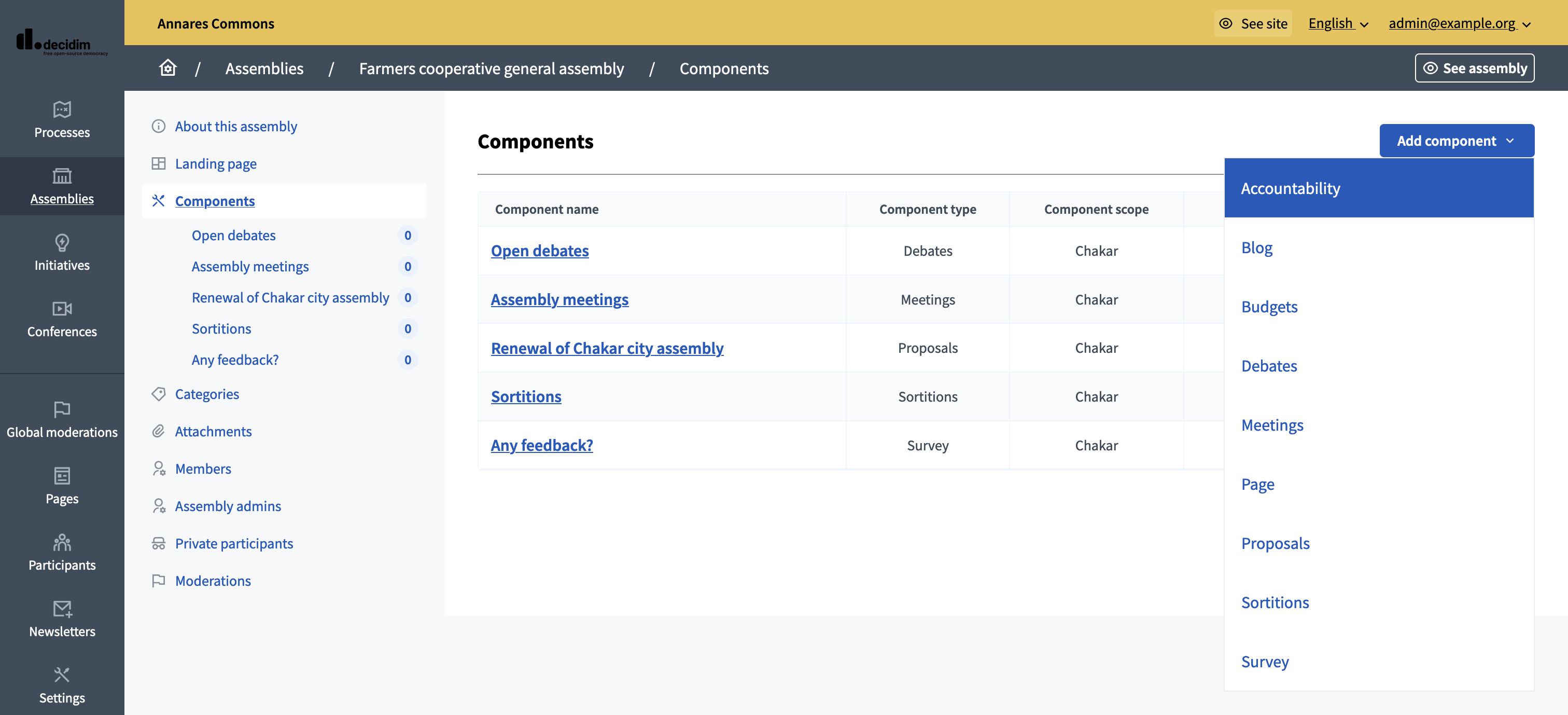Open Initiatives from the left sidebar icon
The height and width of the screenshot is (715, 1568).
pyautogui.click(x=62, y=243)
